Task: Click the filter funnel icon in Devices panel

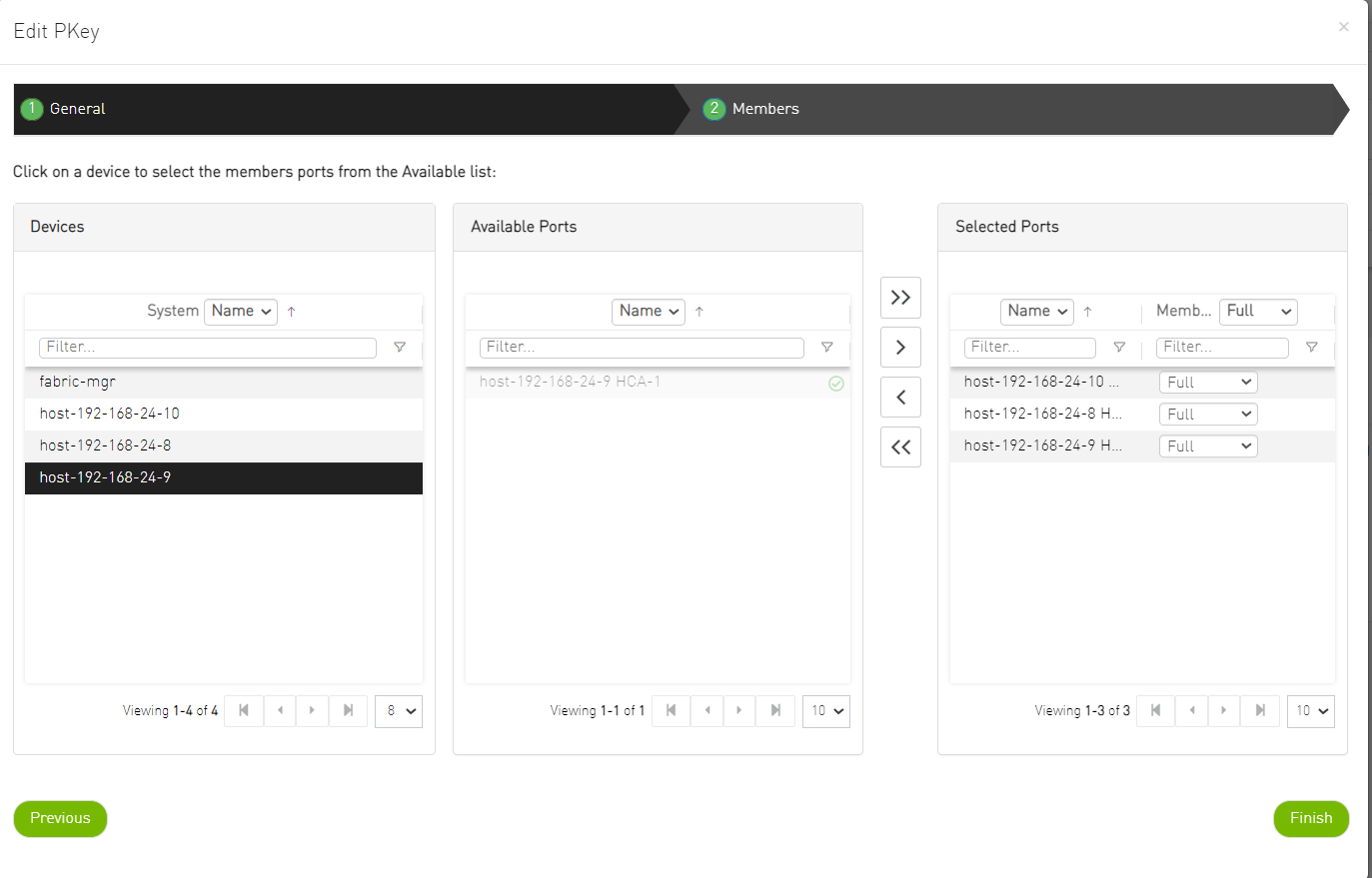Action: (x=400, y=348)
